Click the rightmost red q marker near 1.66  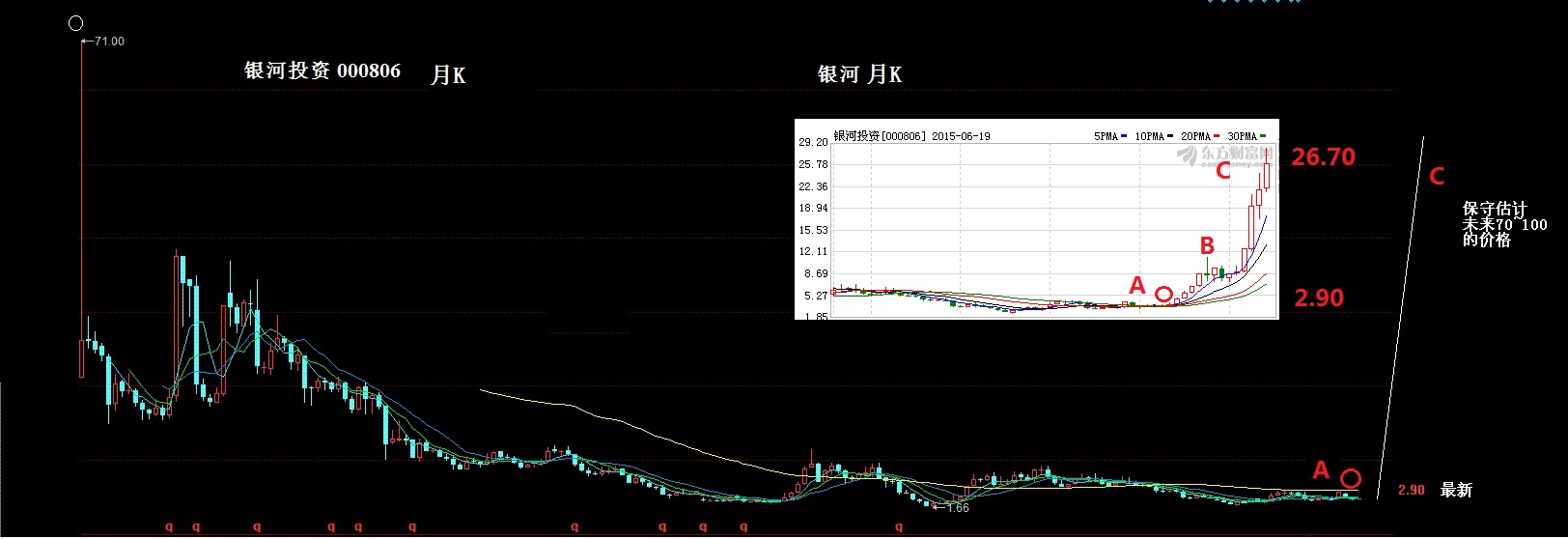click(x=899, y=526)
